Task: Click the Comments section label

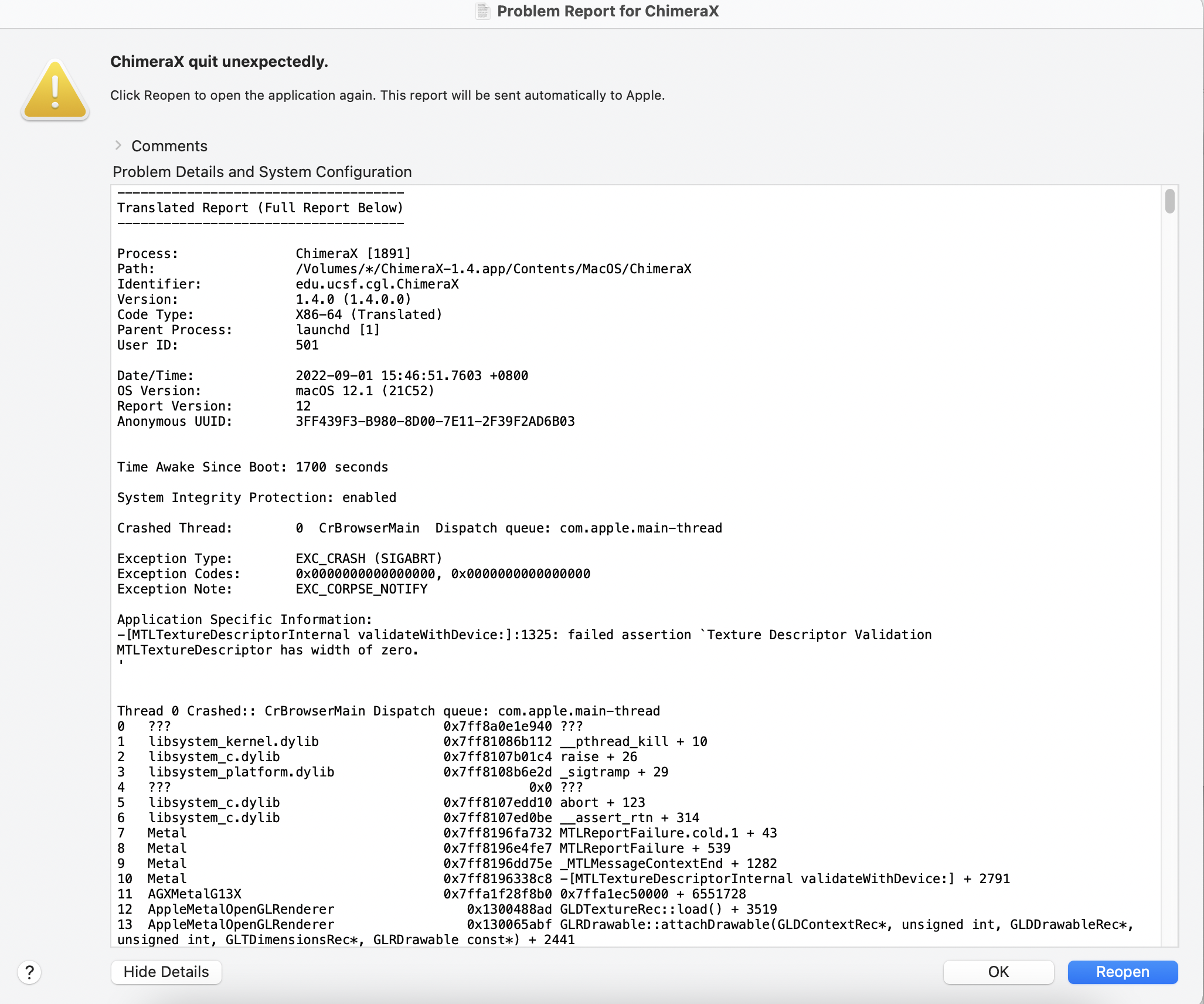Action: click(x=169, y=146)
